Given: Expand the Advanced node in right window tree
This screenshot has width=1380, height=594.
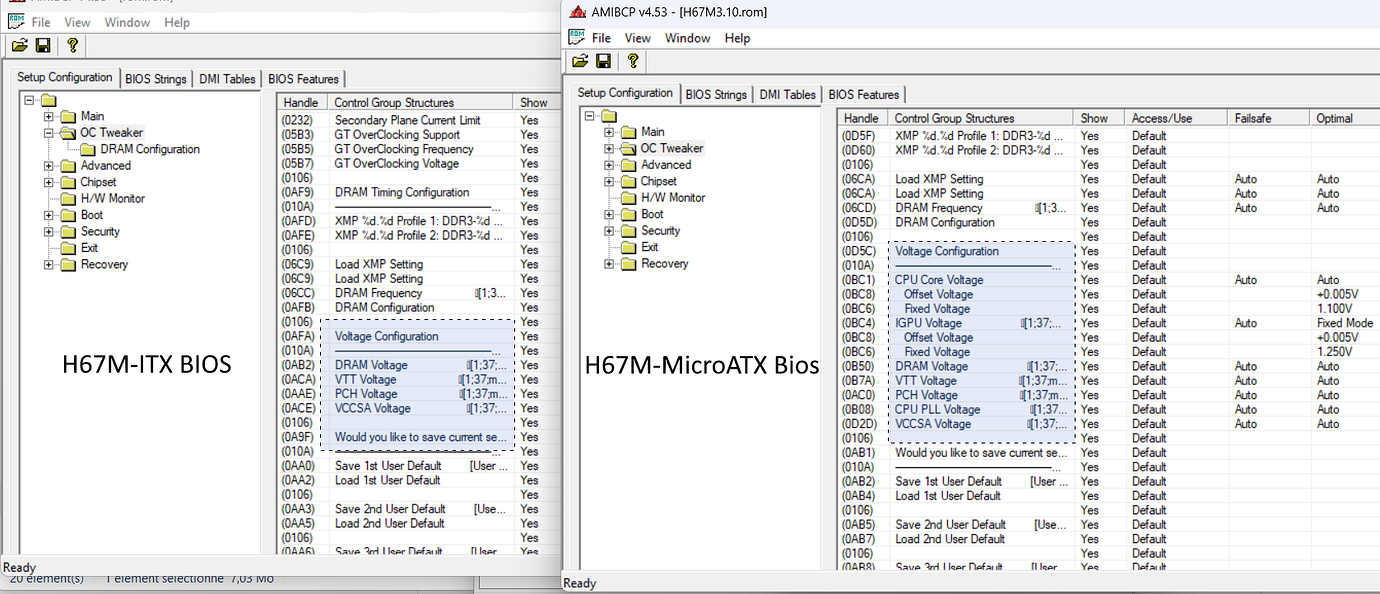Looking at the screenshot, I should point(609,165).
